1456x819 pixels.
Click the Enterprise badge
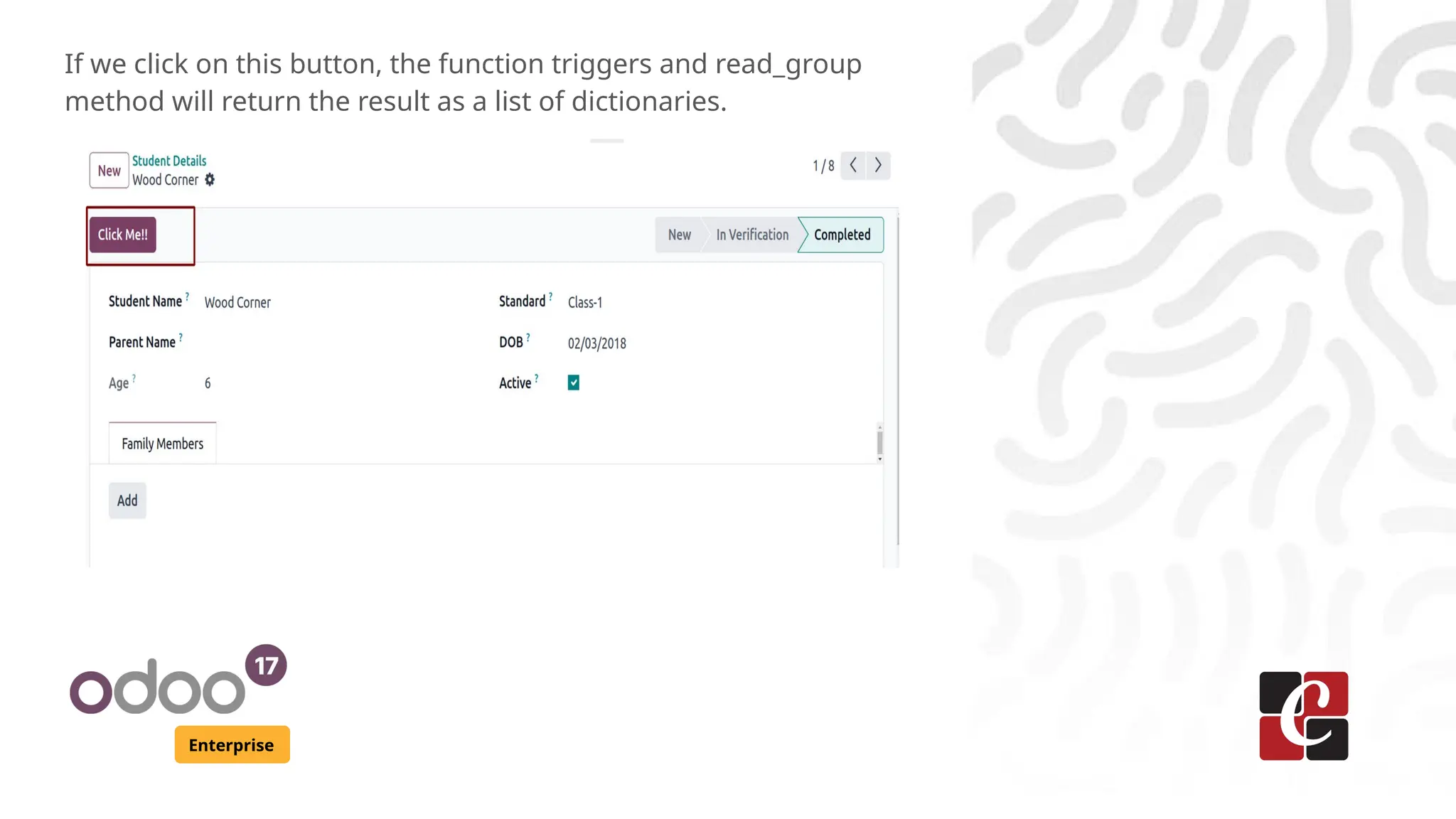[232, 744]
